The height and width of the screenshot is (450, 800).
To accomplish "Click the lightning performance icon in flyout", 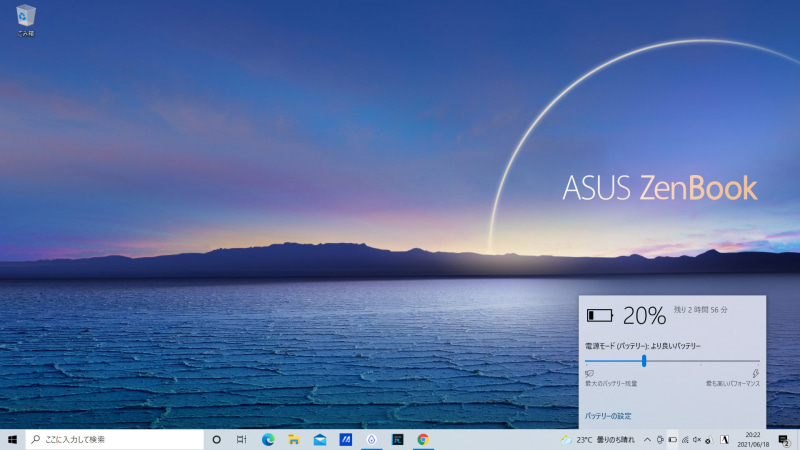I will 756,373.
